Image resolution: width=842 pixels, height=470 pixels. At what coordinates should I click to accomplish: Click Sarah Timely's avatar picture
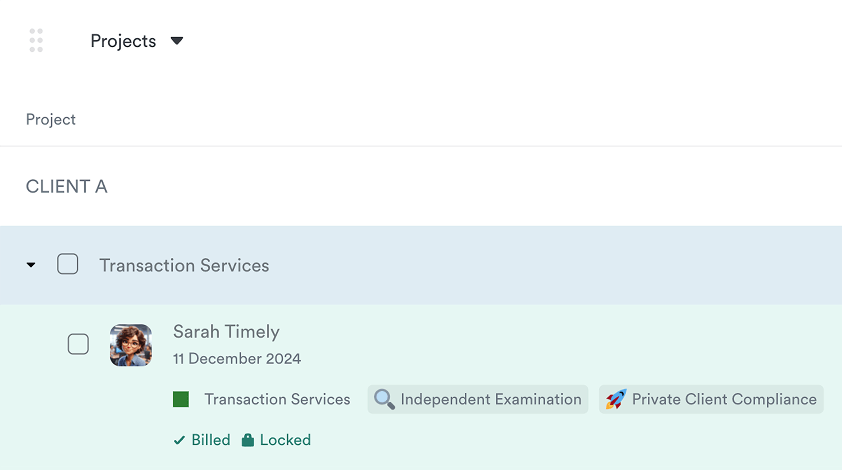(x=131, y=345)
